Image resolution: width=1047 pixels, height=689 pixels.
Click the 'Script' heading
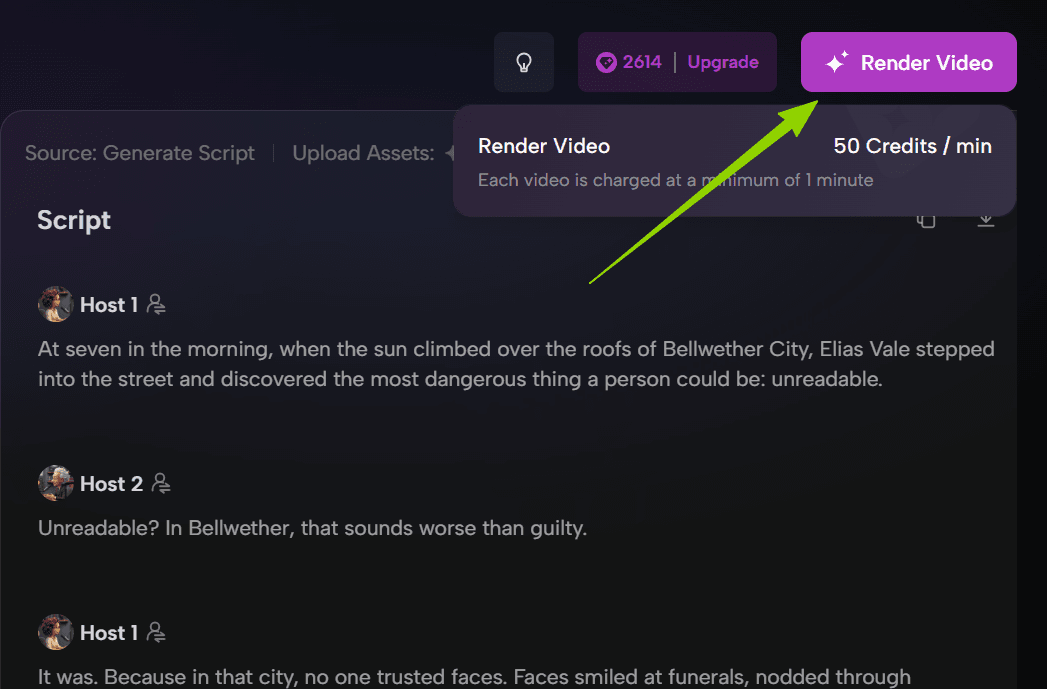tap(73, 220)
